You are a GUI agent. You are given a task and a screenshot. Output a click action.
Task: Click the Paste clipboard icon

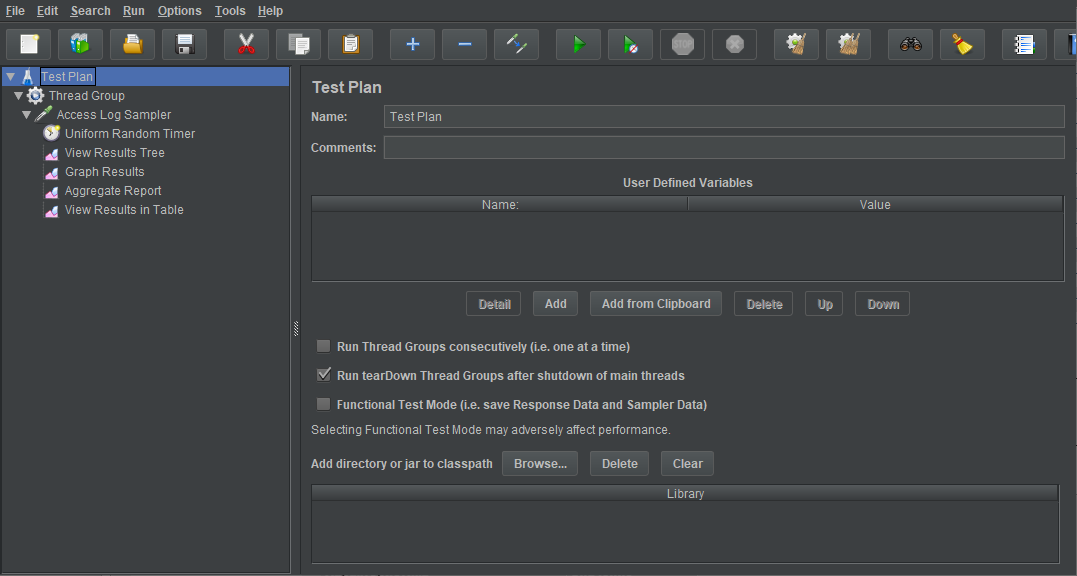click(350, 45)
